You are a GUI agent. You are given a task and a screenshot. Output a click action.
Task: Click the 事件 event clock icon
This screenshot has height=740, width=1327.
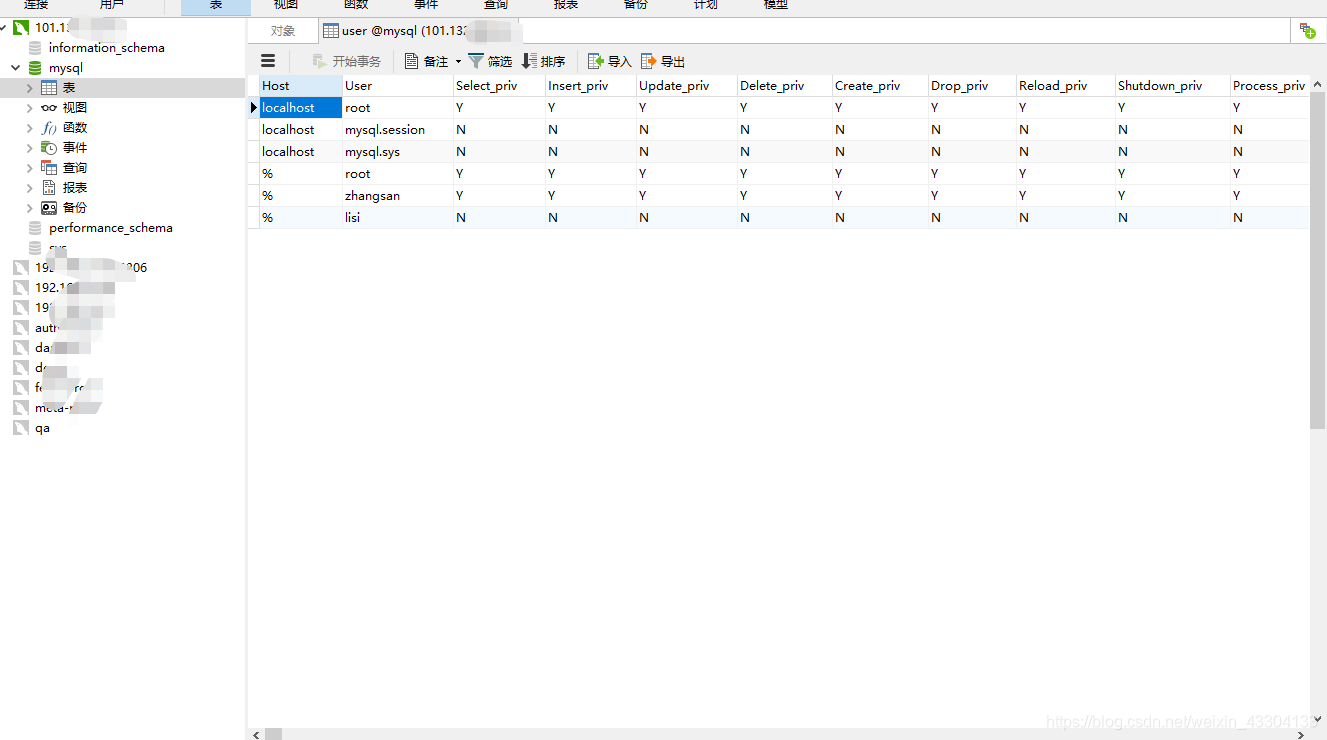49,148
